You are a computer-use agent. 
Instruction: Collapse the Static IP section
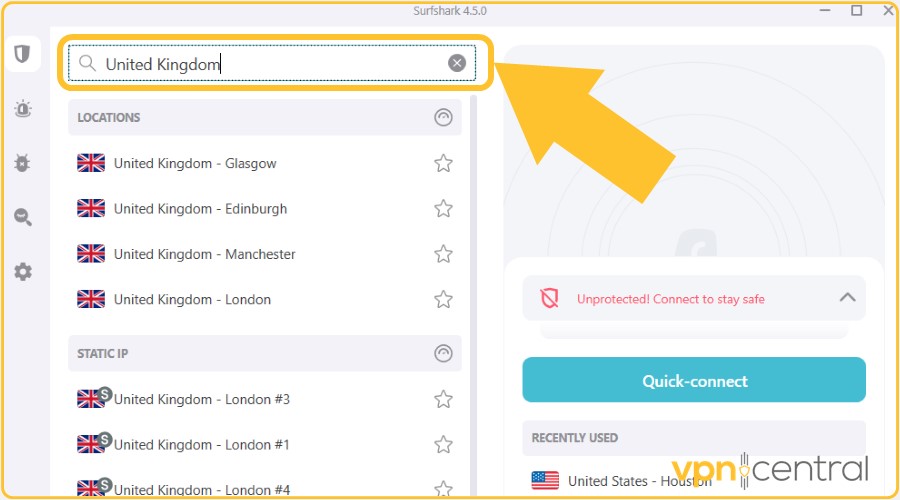pos(443,353)
